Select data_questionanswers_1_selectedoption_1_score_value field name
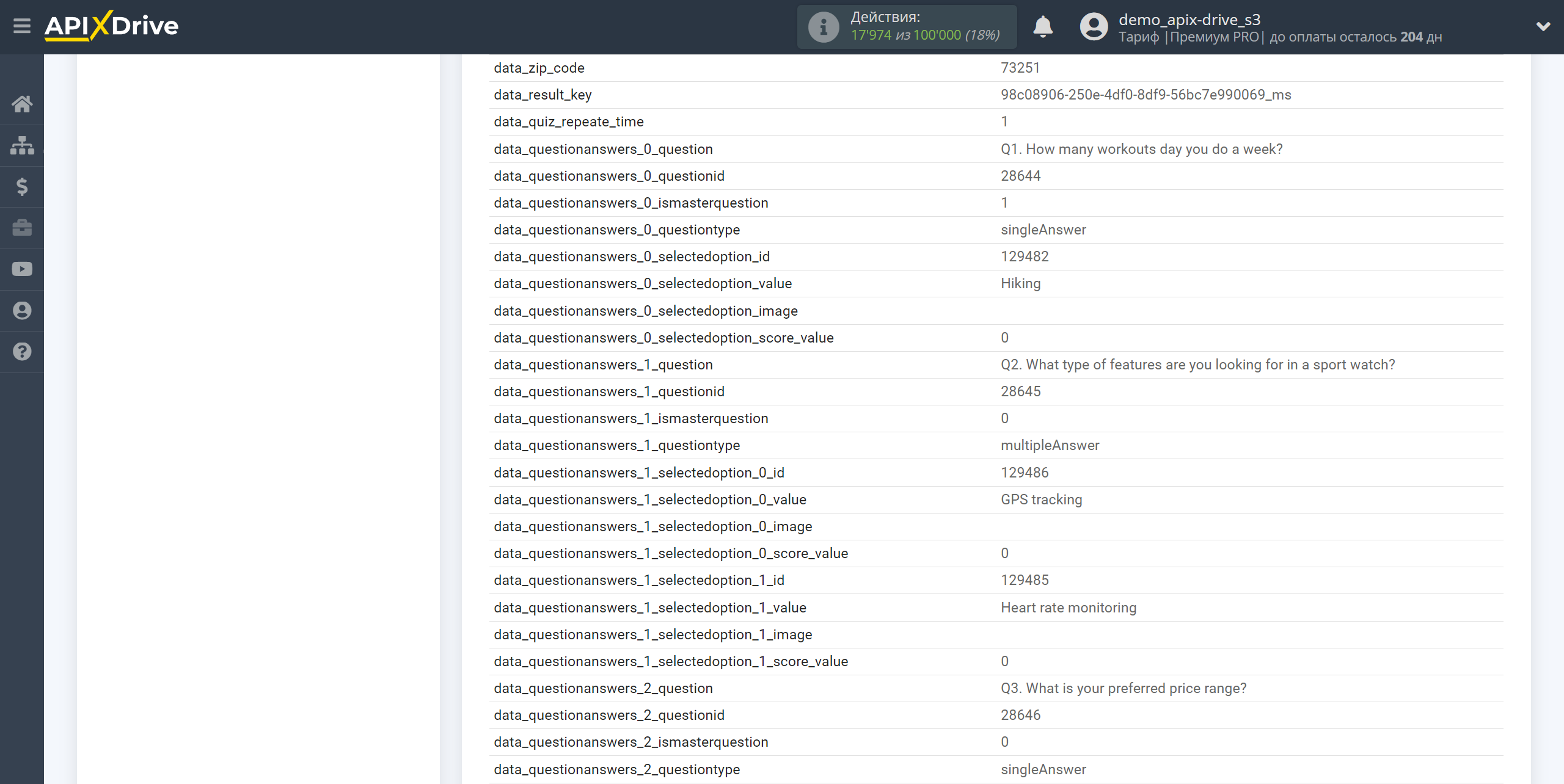Screen dimensions: 1564x784 click(671, 661)
